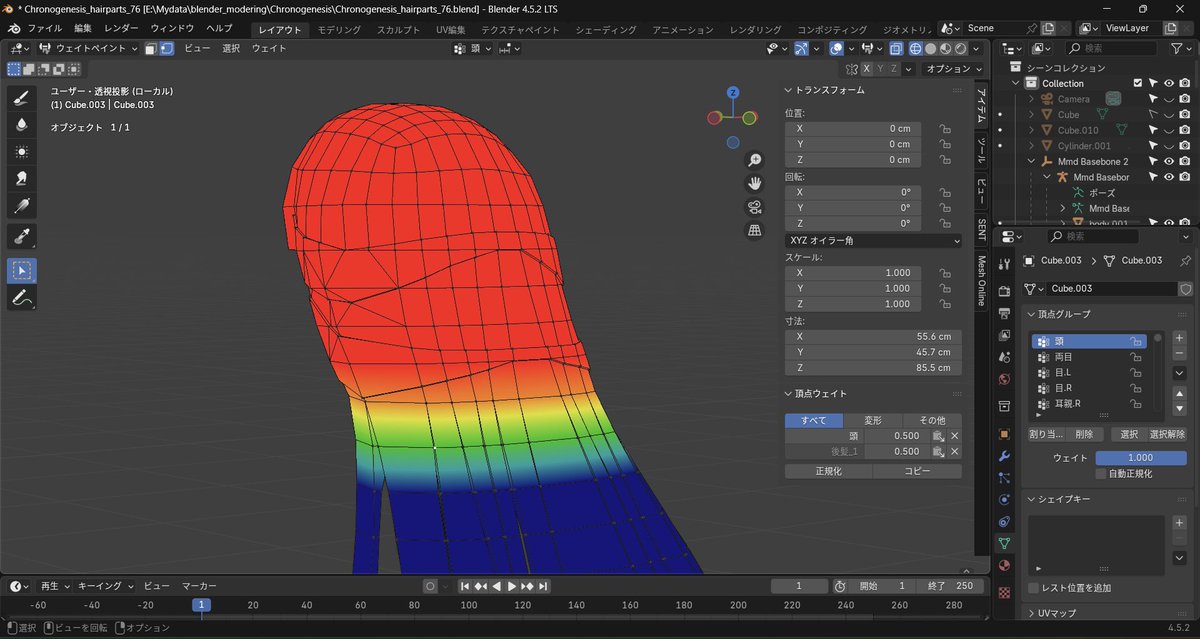
Task: Switch to the 変形 vertex weight tab
Action: (x=873, y=420)
